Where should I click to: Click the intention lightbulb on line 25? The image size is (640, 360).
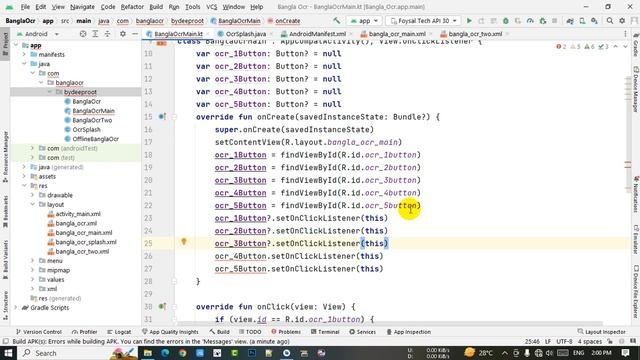(x=184, y=242)
